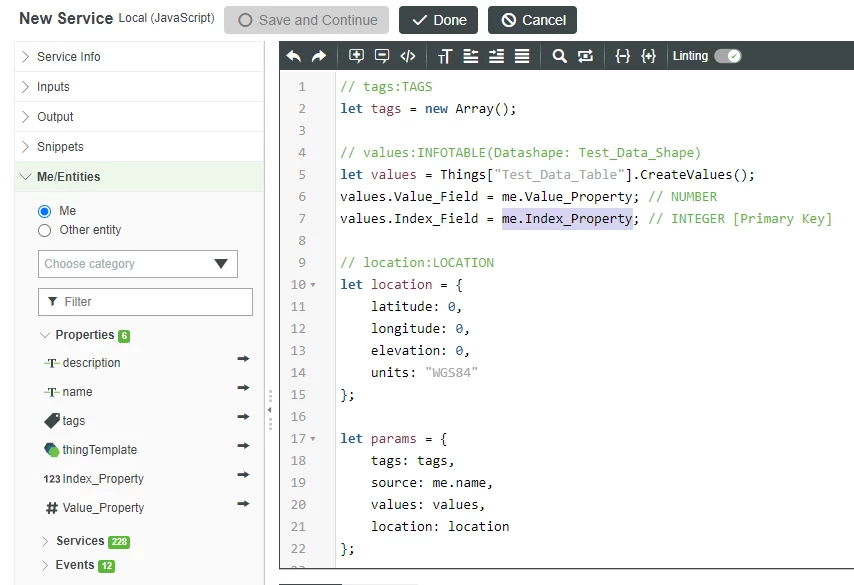Screen dimensions: 854x585
Task: Click the // tags:TAGS comment line
Action: [386, 87]
